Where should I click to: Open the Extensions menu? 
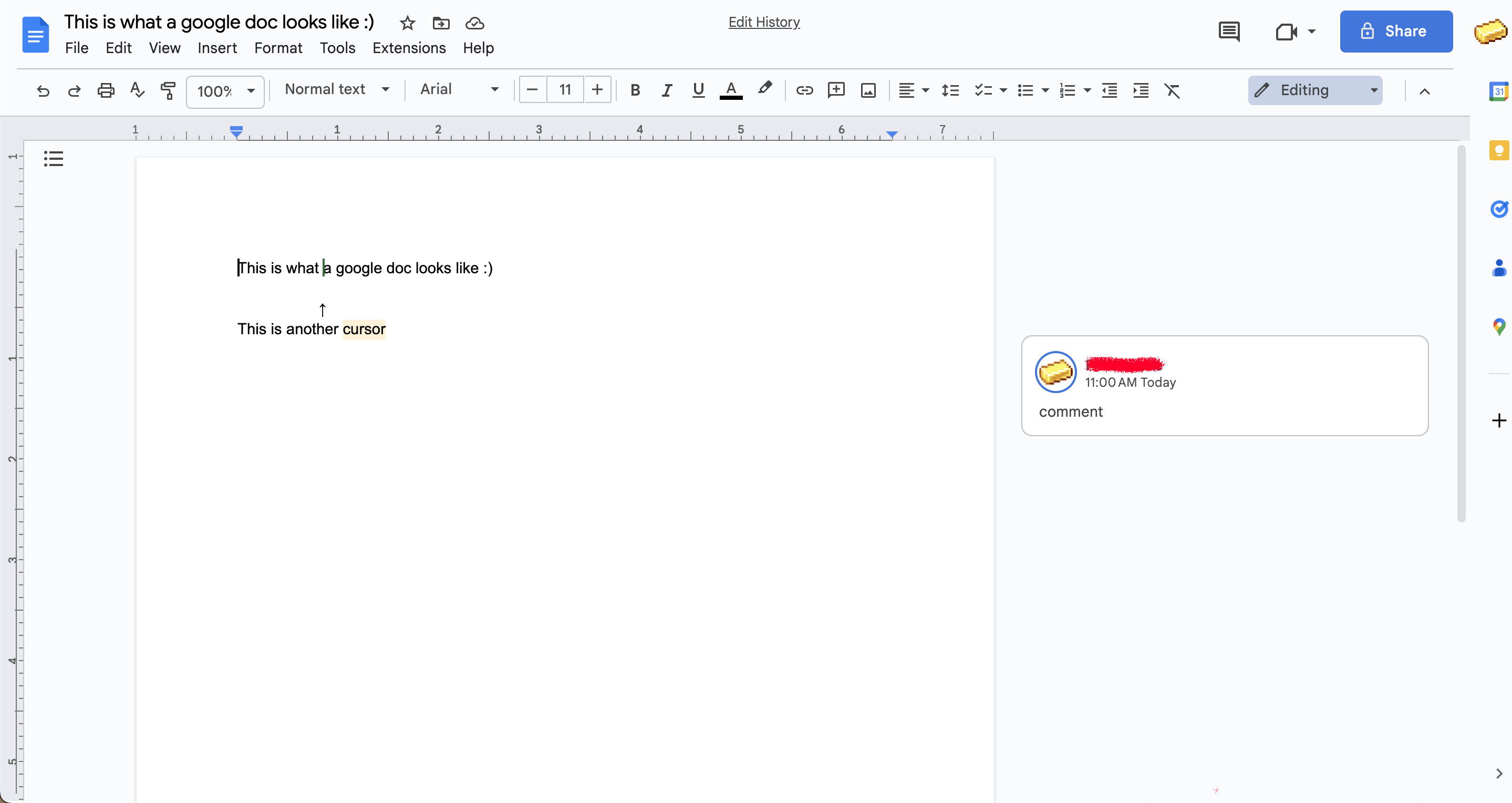[409, 48]
